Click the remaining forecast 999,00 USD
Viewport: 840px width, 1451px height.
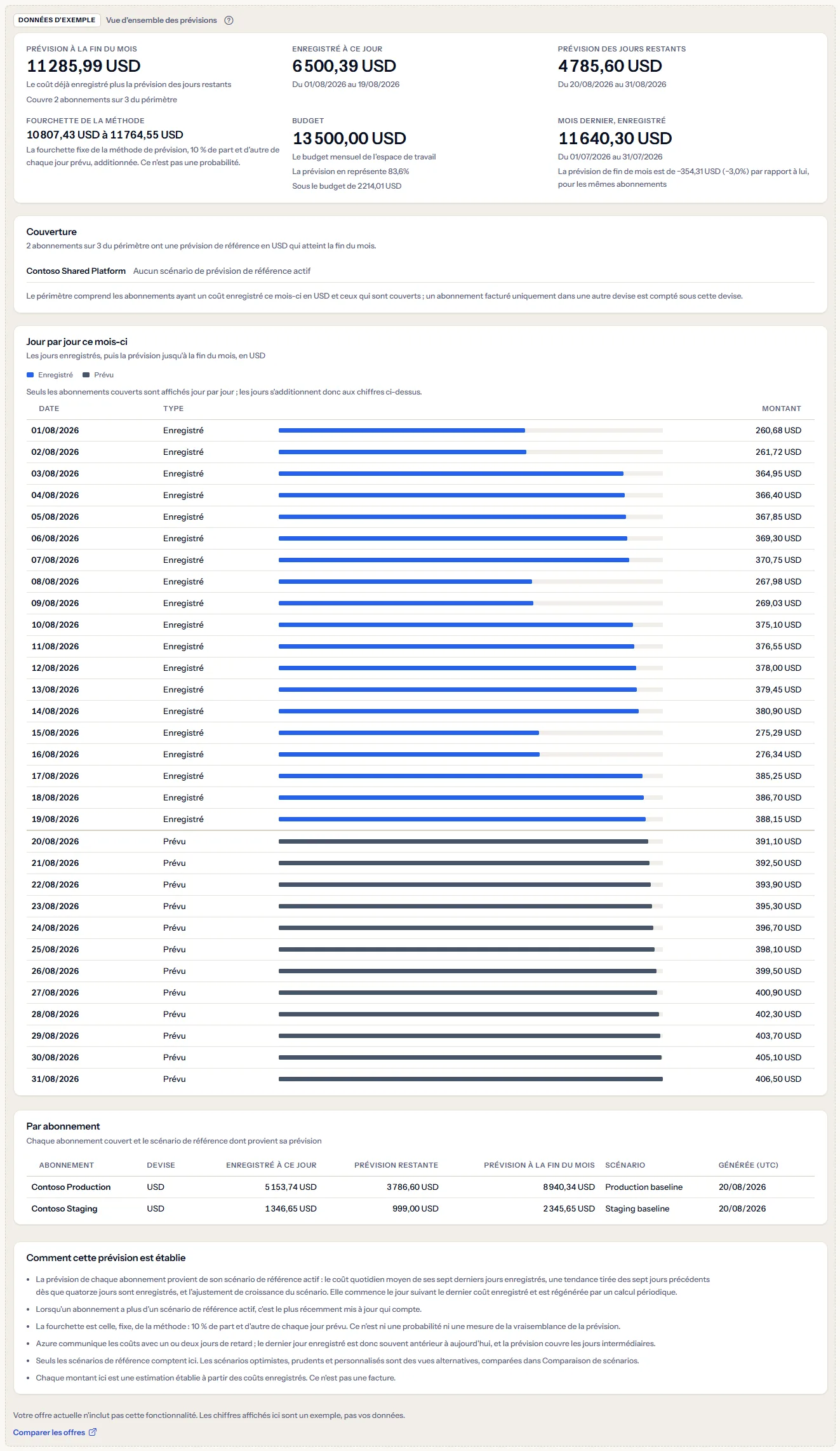coord(415,1208)
